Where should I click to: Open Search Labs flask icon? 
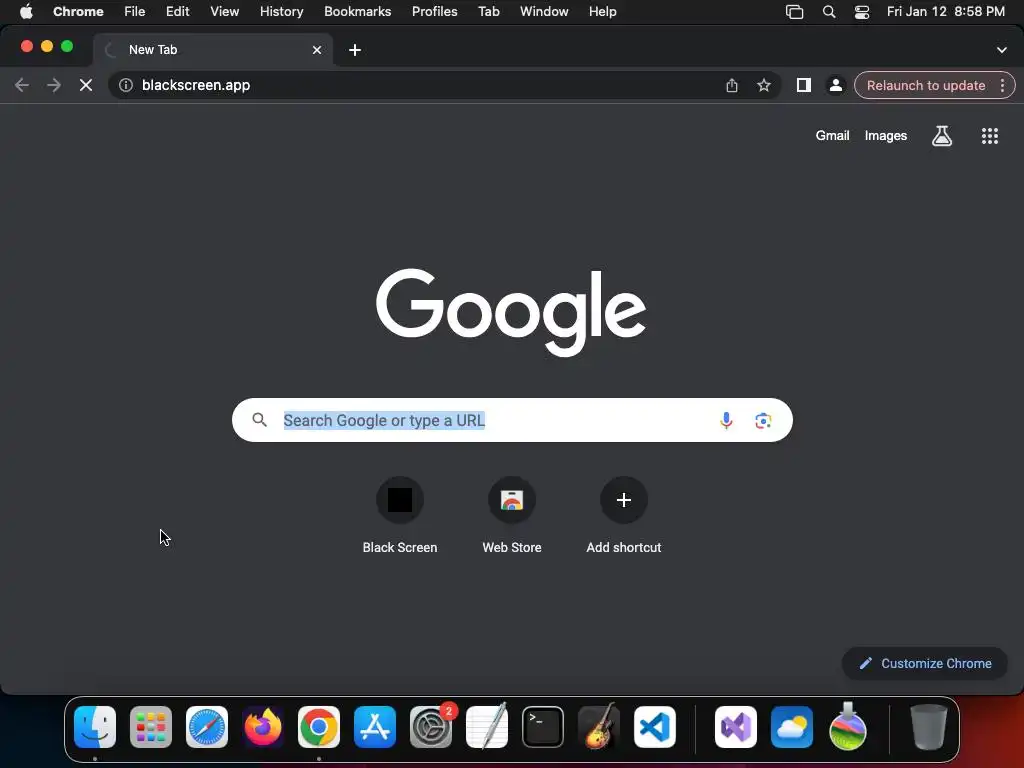pyautogui.click(x=942, y=136)
